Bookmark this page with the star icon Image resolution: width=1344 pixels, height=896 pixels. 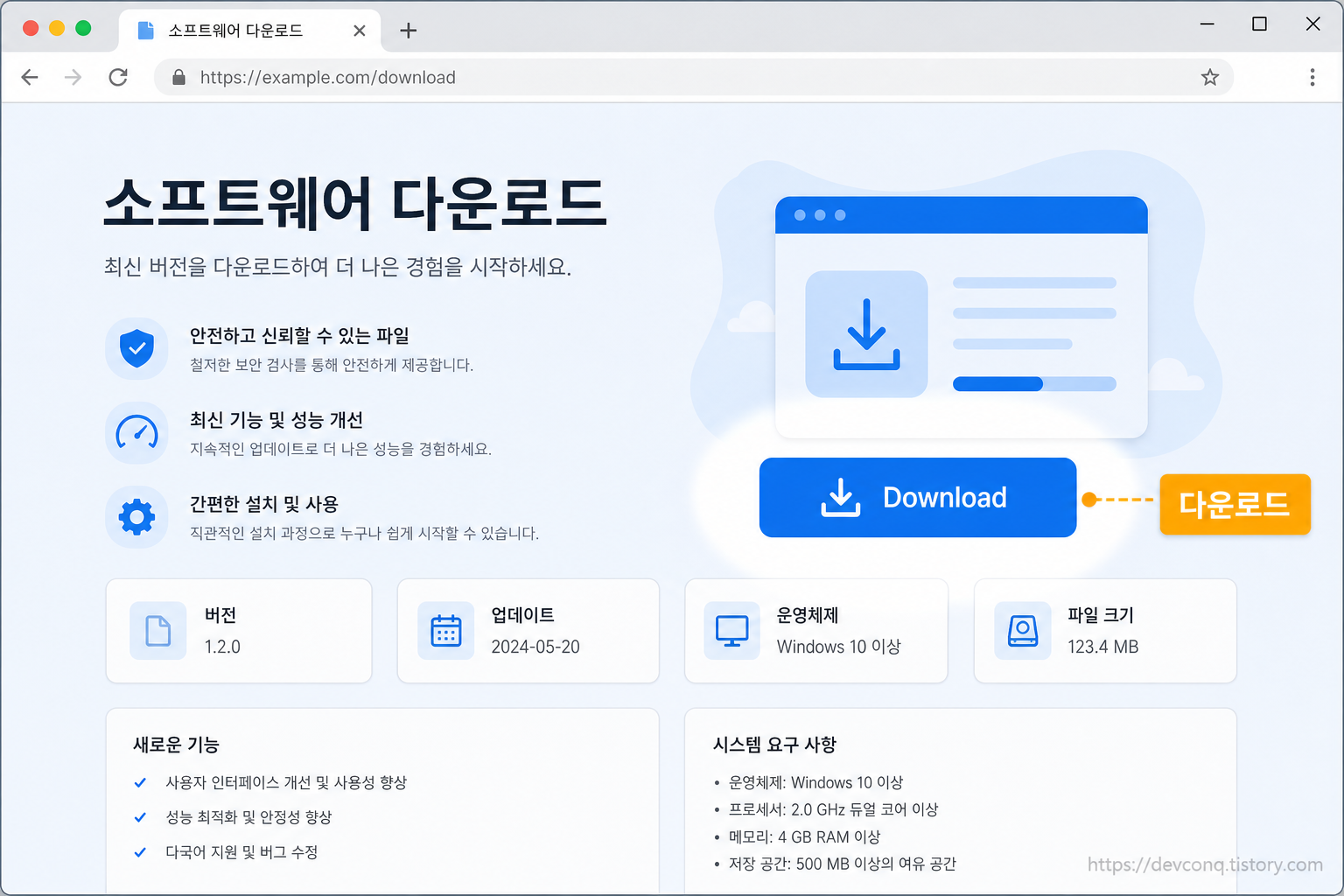point(1210,77)
